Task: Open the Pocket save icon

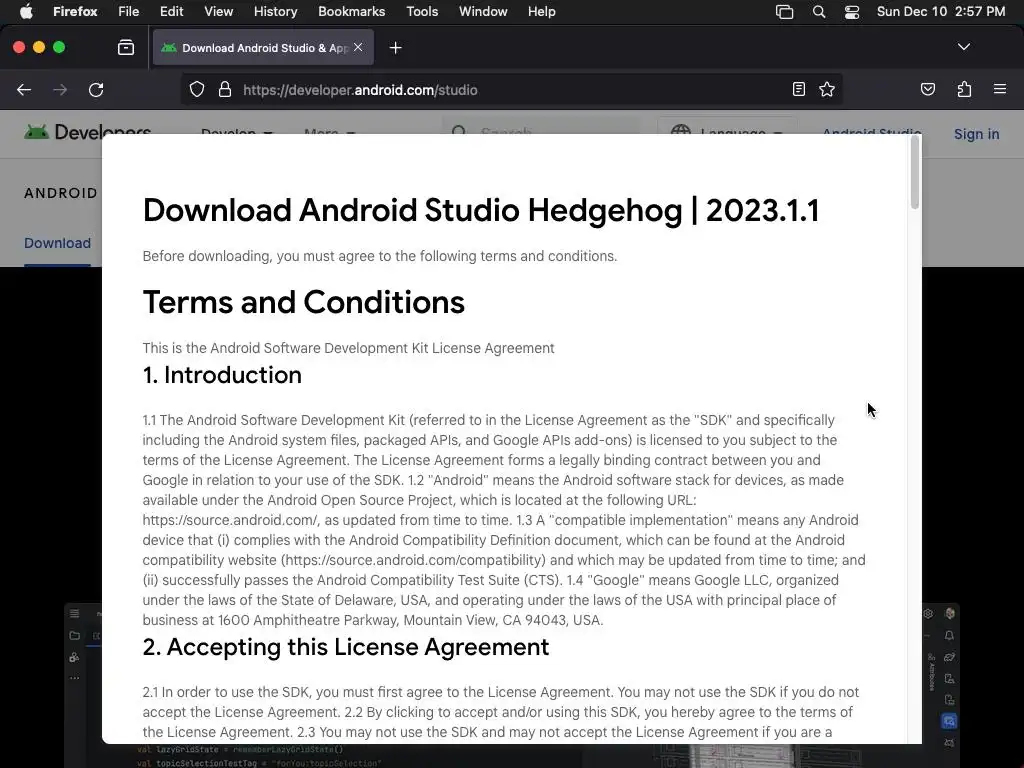Action: click(x=927, y=89)
